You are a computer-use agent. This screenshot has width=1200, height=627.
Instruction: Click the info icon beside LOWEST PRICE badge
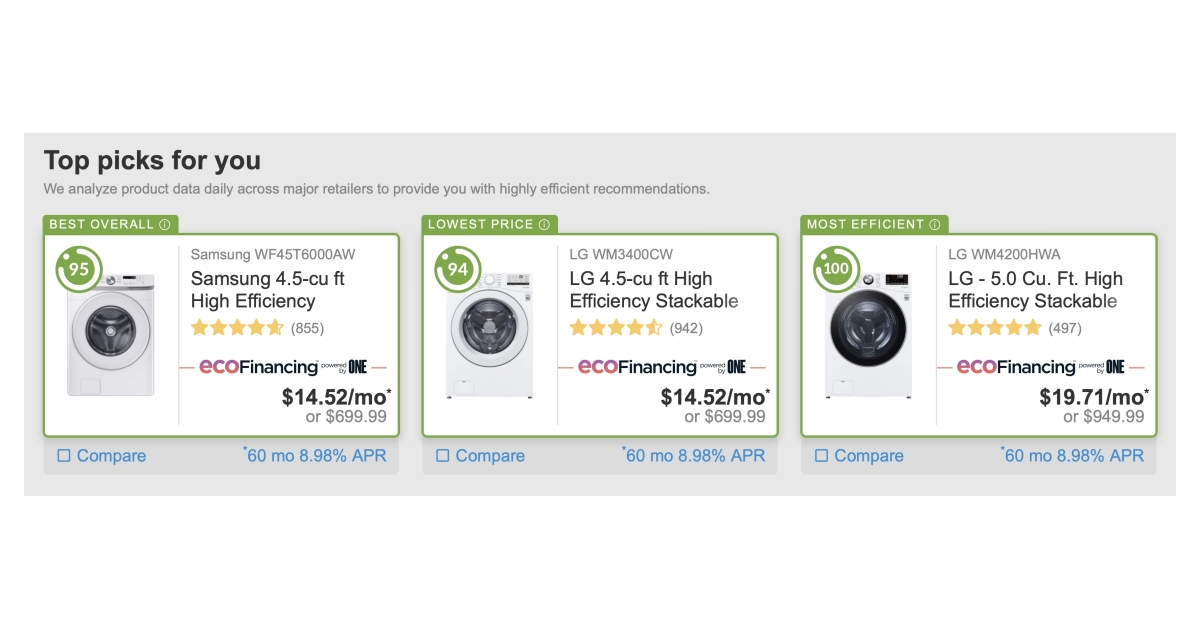(543, 224)
